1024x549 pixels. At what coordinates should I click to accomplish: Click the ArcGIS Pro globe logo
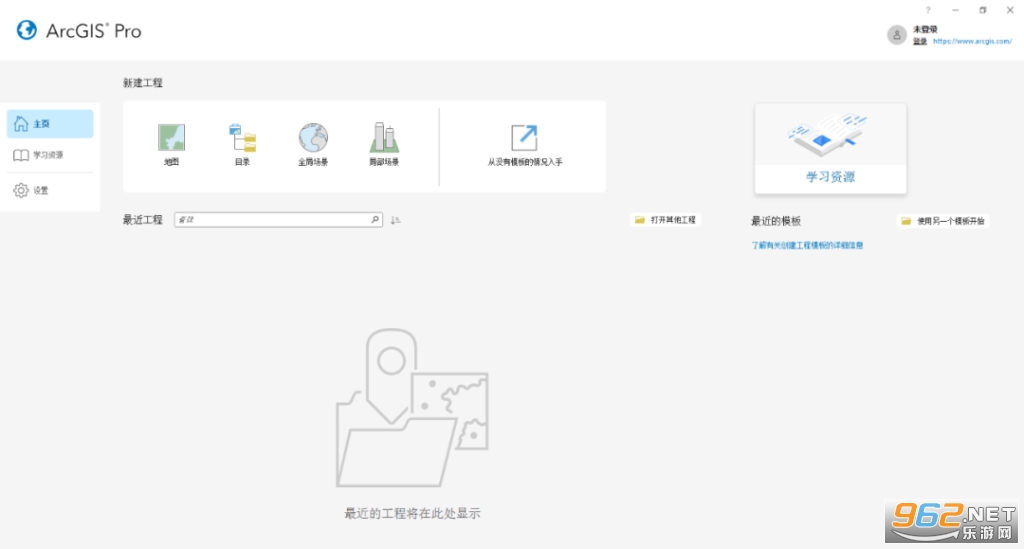27,30
